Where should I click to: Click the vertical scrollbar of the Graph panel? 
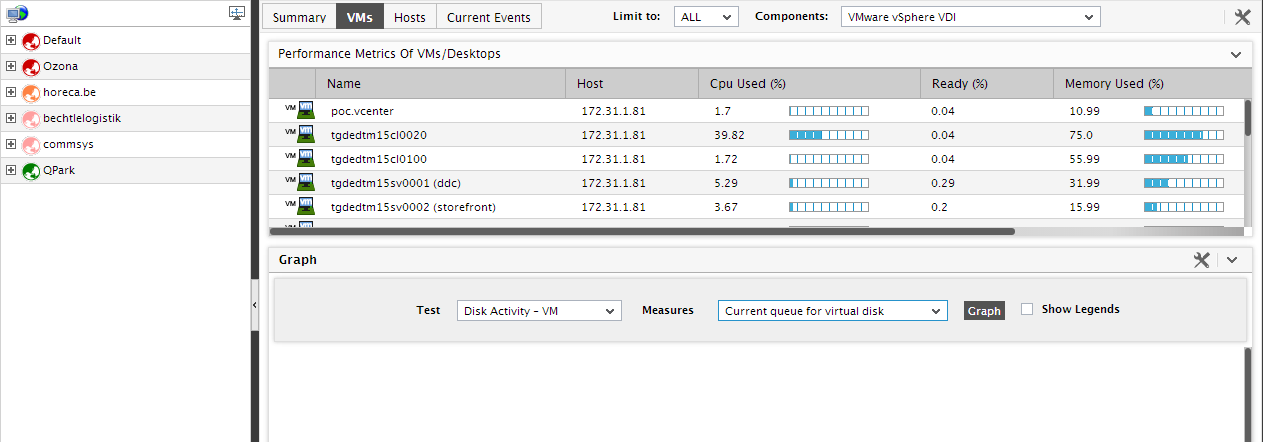point(1247,394)
